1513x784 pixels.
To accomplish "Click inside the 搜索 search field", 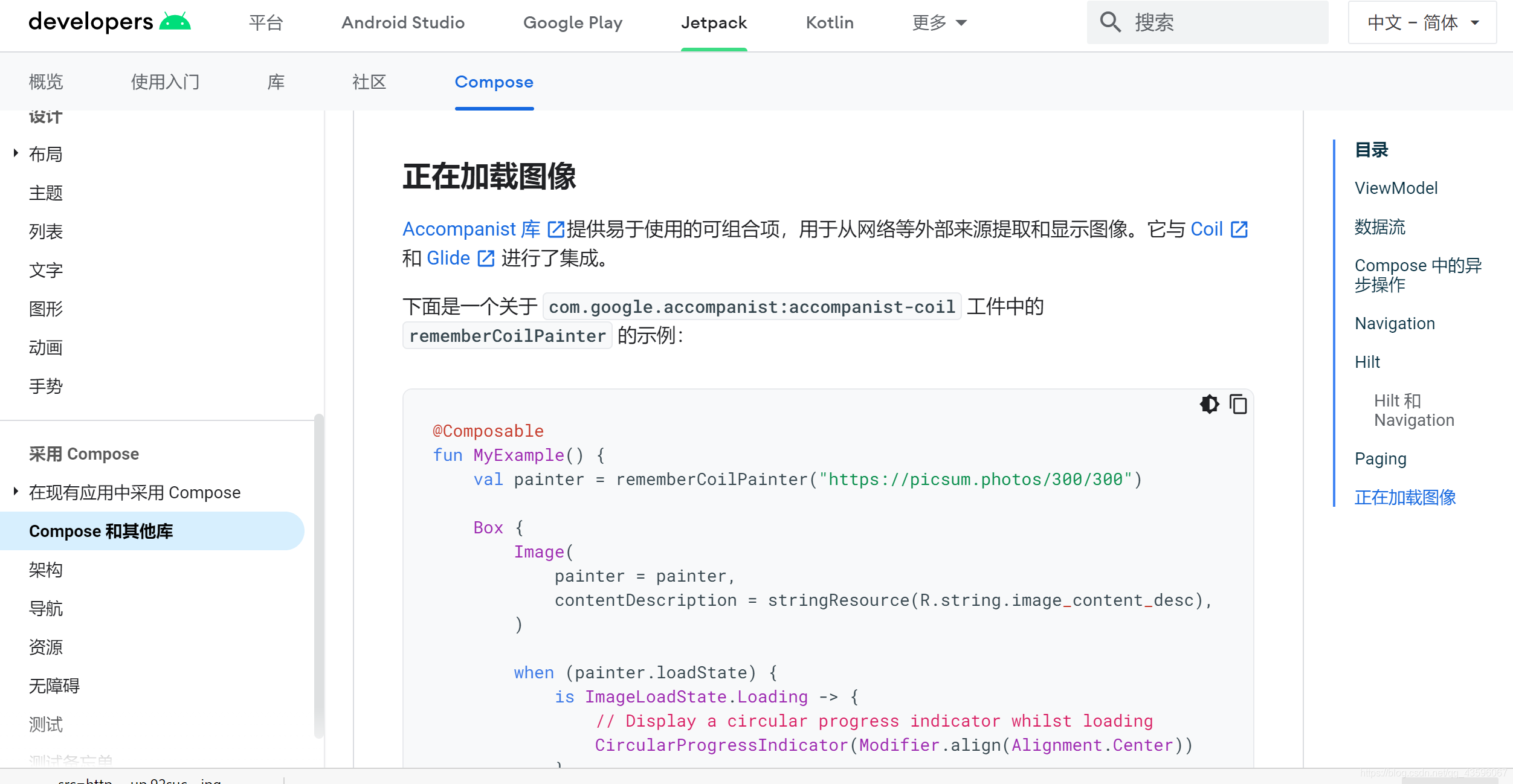I will click(1207, 22).
